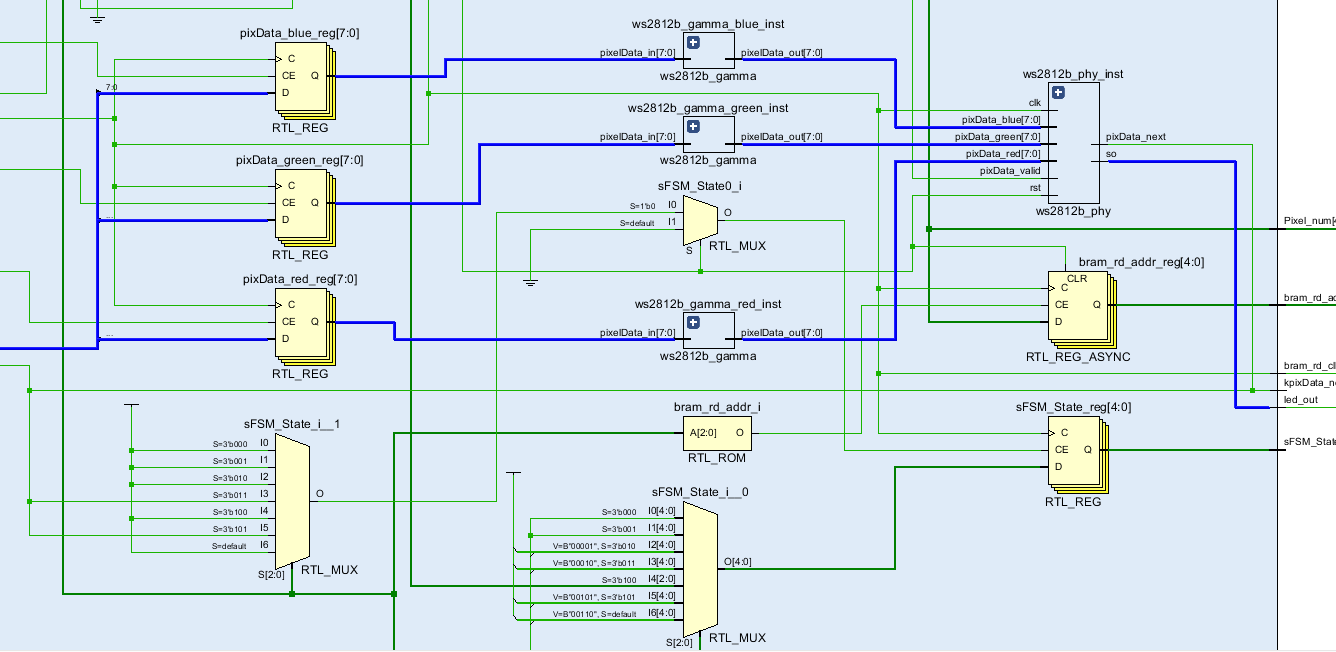Click the A[2:0] pin on bram_rd_addr_i
This screenshot has width=1336, height=652.
[702, 433]
